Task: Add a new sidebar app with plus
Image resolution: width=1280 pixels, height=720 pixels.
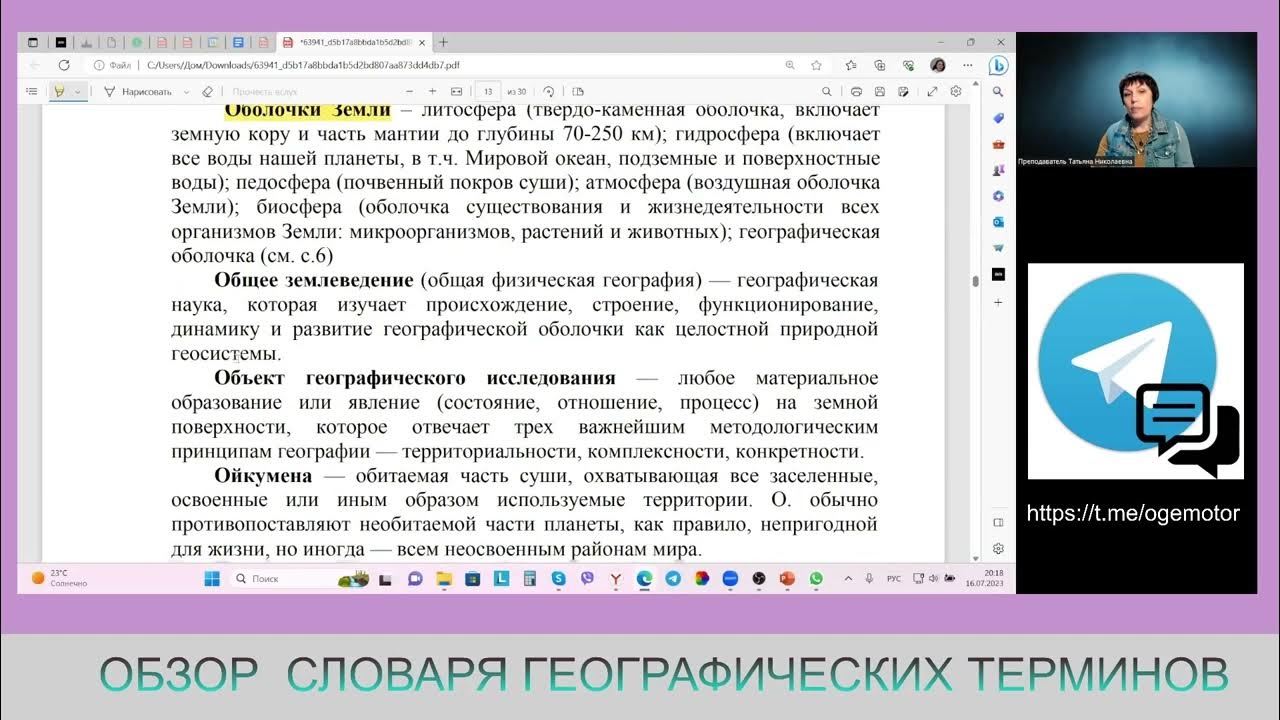Action: click(998, 302)
